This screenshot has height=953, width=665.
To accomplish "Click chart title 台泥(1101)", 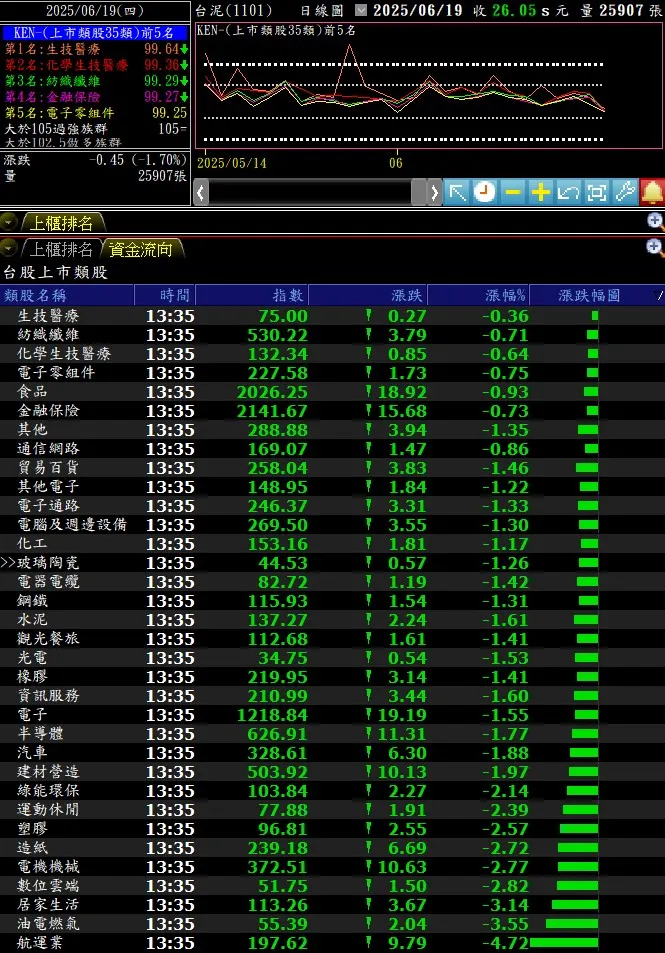I will pos(233,10).
